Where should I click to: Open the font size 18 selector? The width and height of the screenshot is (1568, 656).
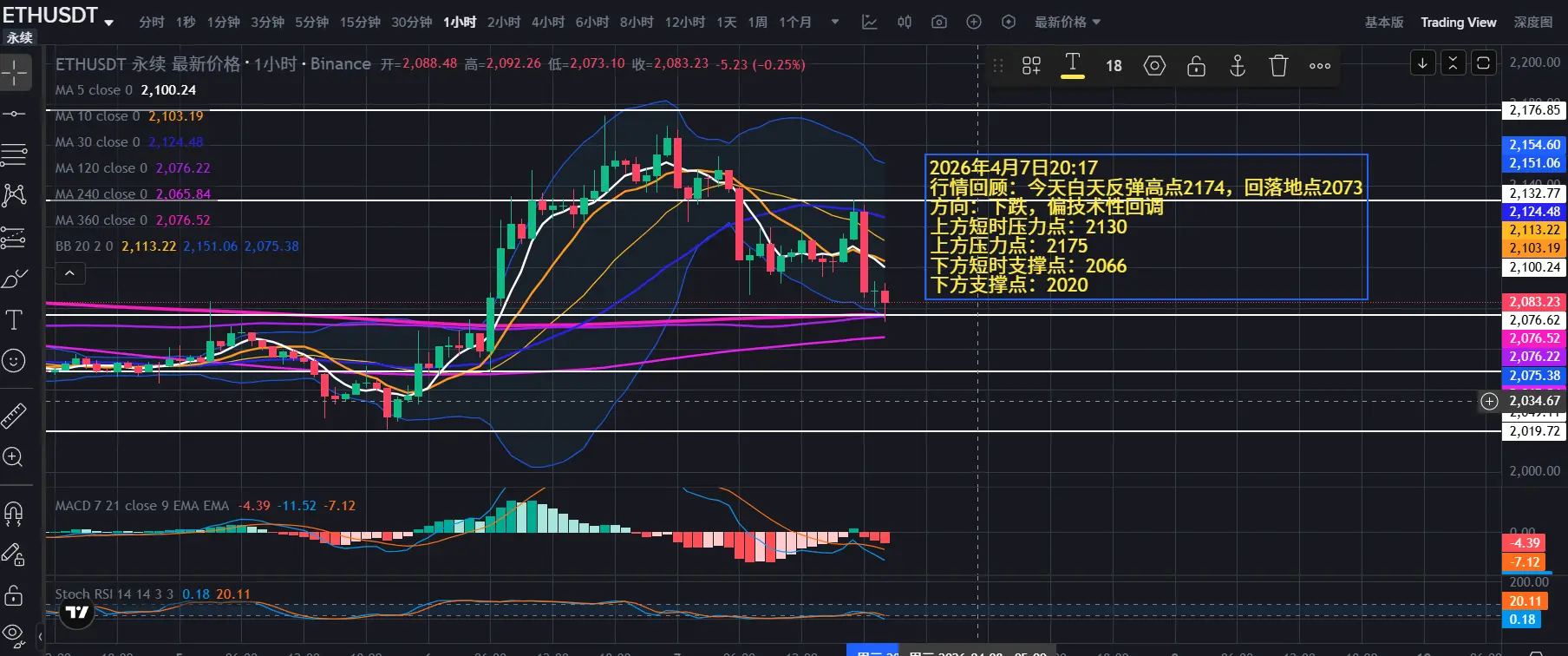tap(1114, 65)
